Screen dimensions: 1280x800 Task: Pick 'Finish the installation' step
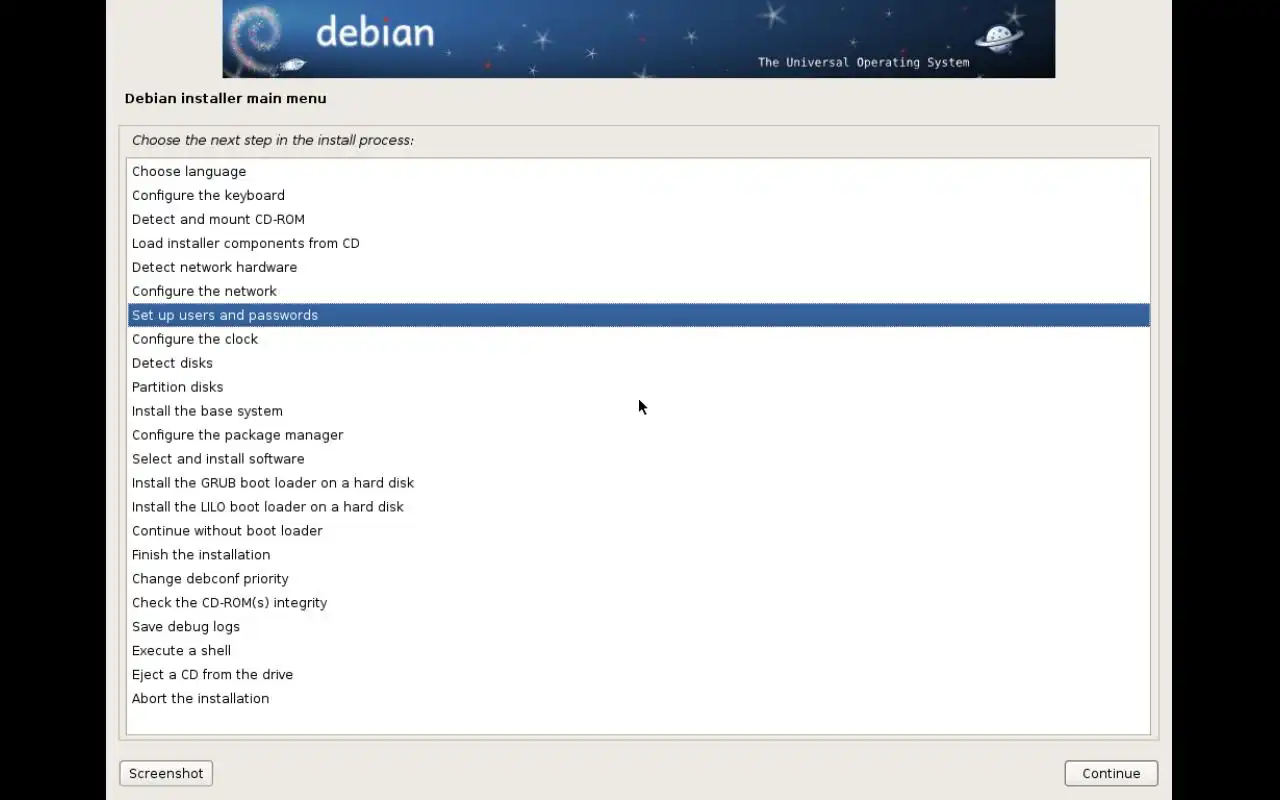tap(638, 555)
